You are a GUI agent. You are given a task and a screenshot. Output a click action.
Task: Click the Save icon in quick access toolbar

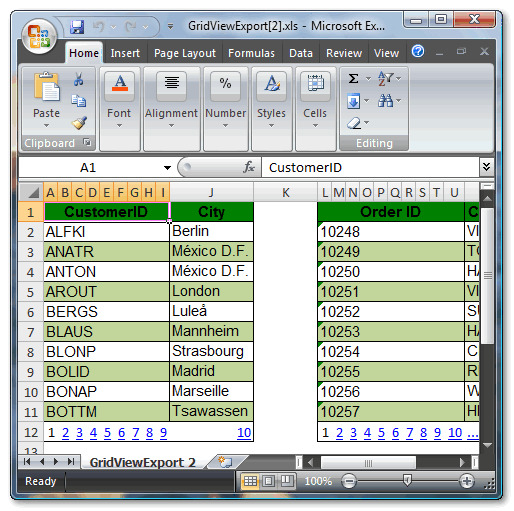click(x=77, y=27)
